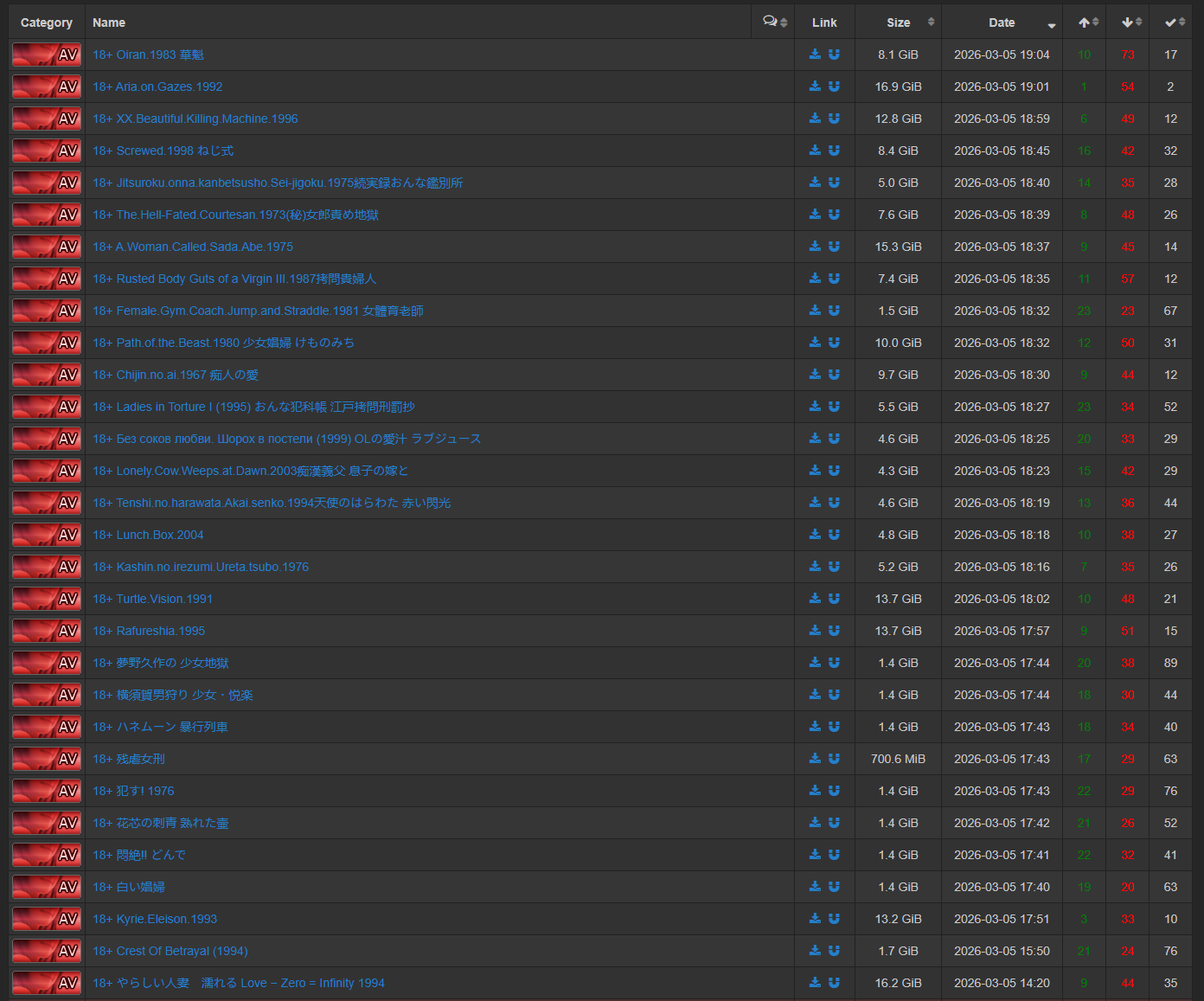Open magnet link for Kyrie.Eleison.1993

(834, 919)
